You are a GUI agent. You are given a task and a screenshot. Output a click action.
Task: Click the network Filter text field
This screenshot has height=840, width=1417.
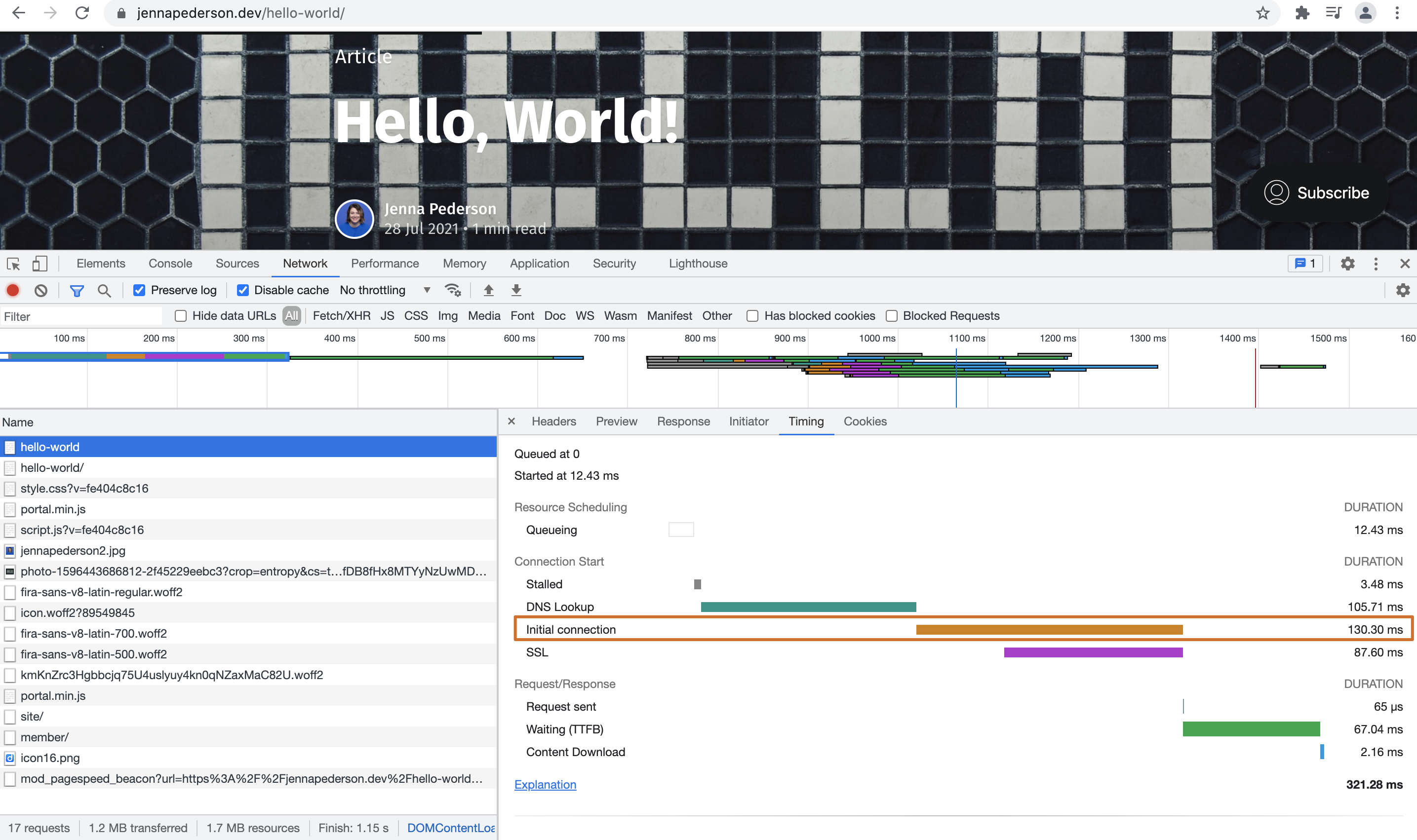(79, 316)
